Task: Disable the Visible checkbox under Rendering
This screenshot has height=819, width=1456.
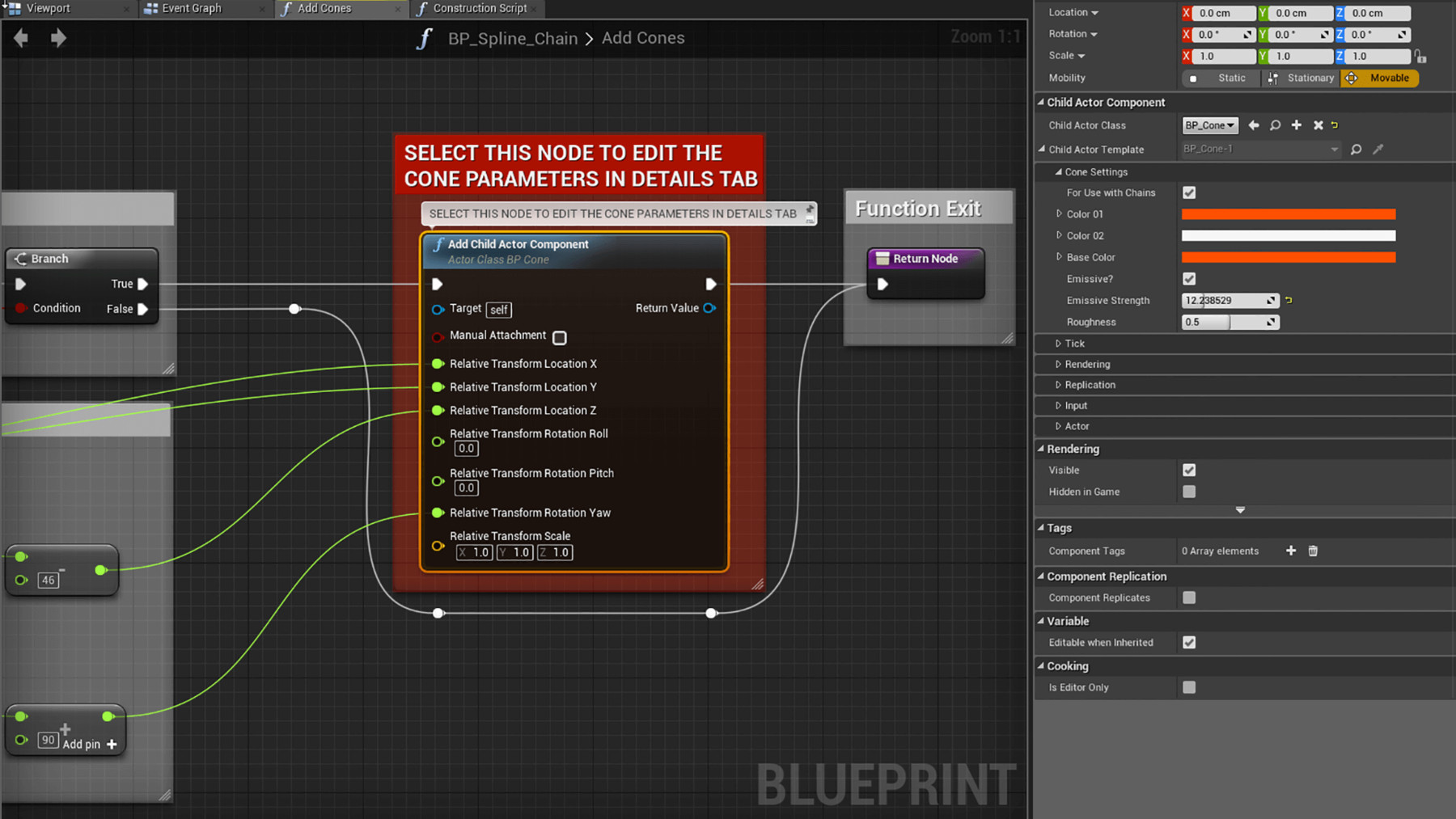Action: click(x=1189, y=470)
